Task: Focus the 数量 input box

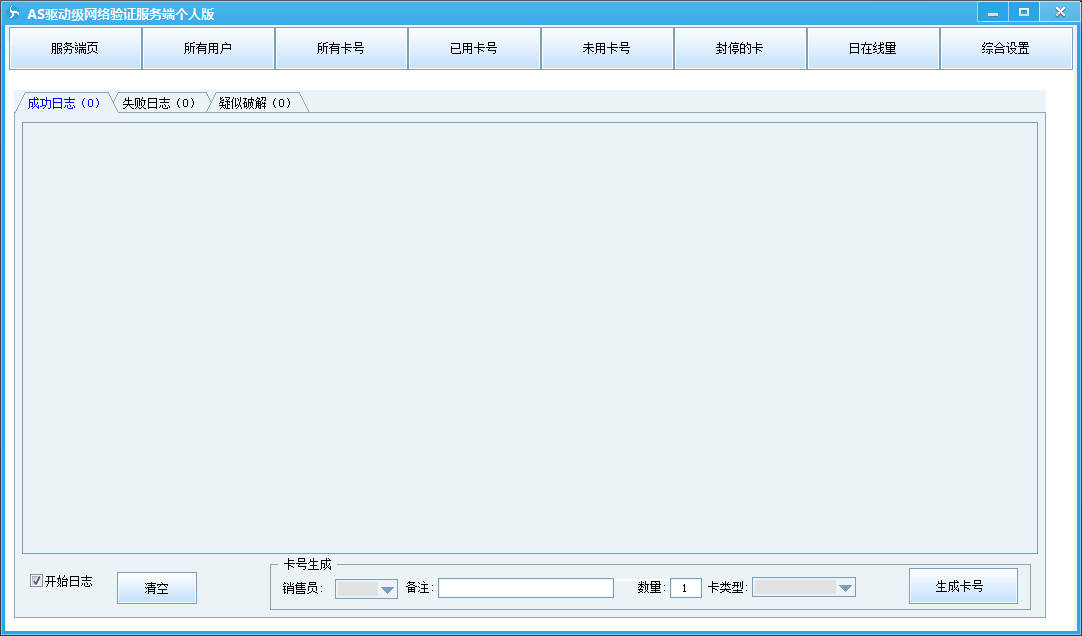Action: (685, 588)
